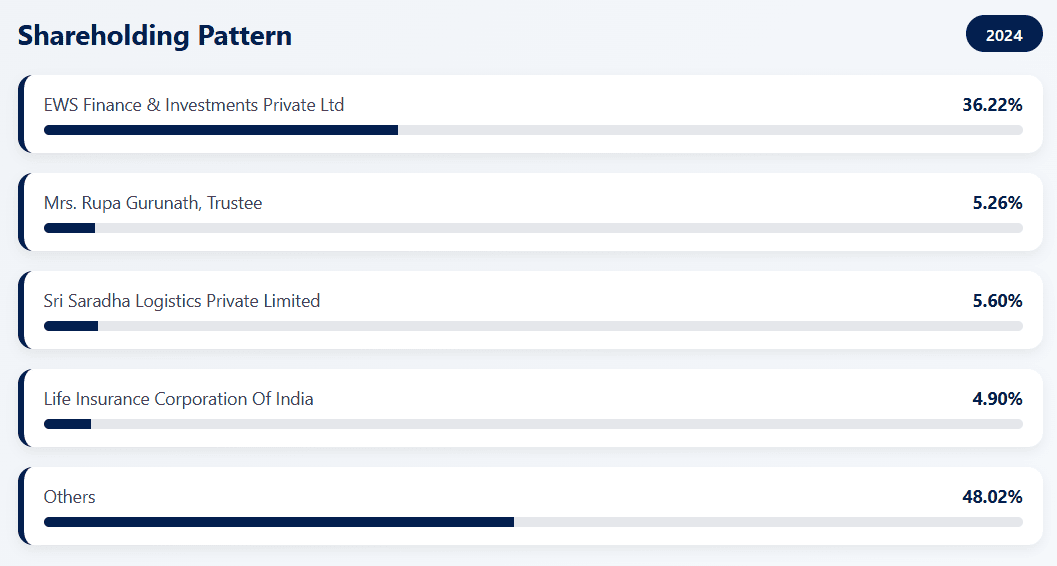Screen dimensions: 1057x566
Task: Select Life Insurance Corporation Of India label
Action: point(179,399)
